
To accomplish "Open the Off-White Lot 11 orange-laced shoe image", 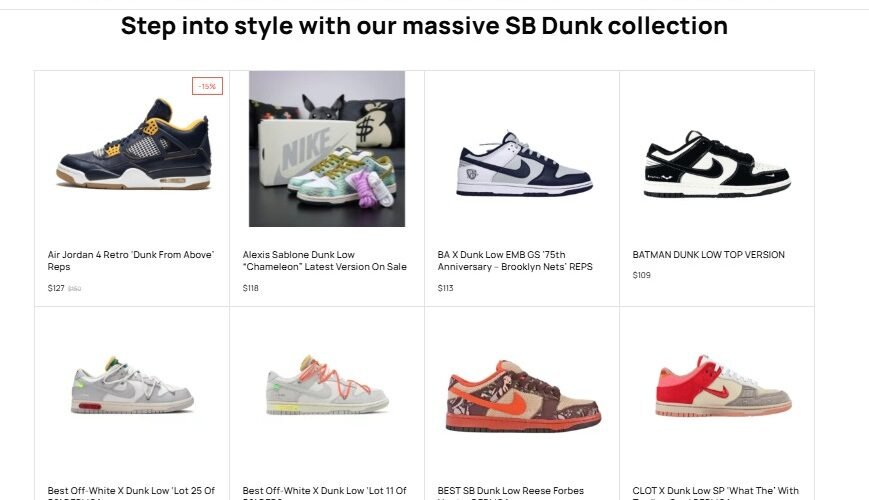I will pos(327,385).
